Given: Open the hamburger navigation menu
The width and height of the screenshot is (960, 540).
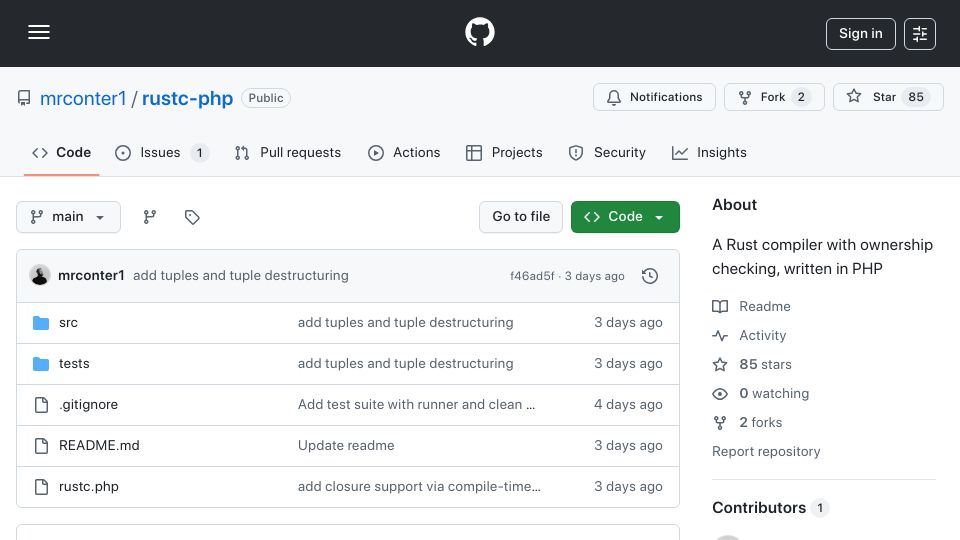Looking at the screenshot, I should [x=39, y=32].
